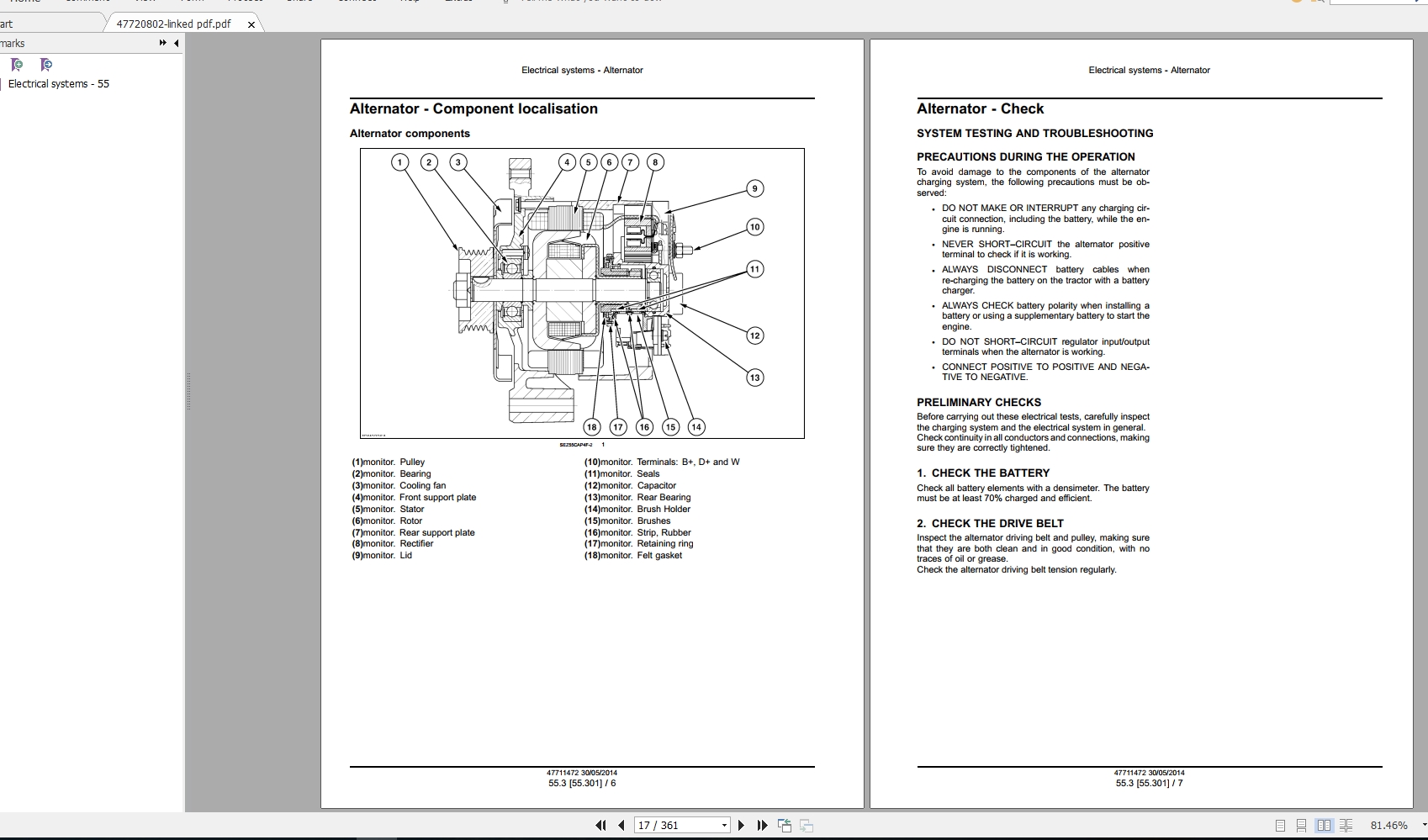Click the next view icon

point(806,825)
